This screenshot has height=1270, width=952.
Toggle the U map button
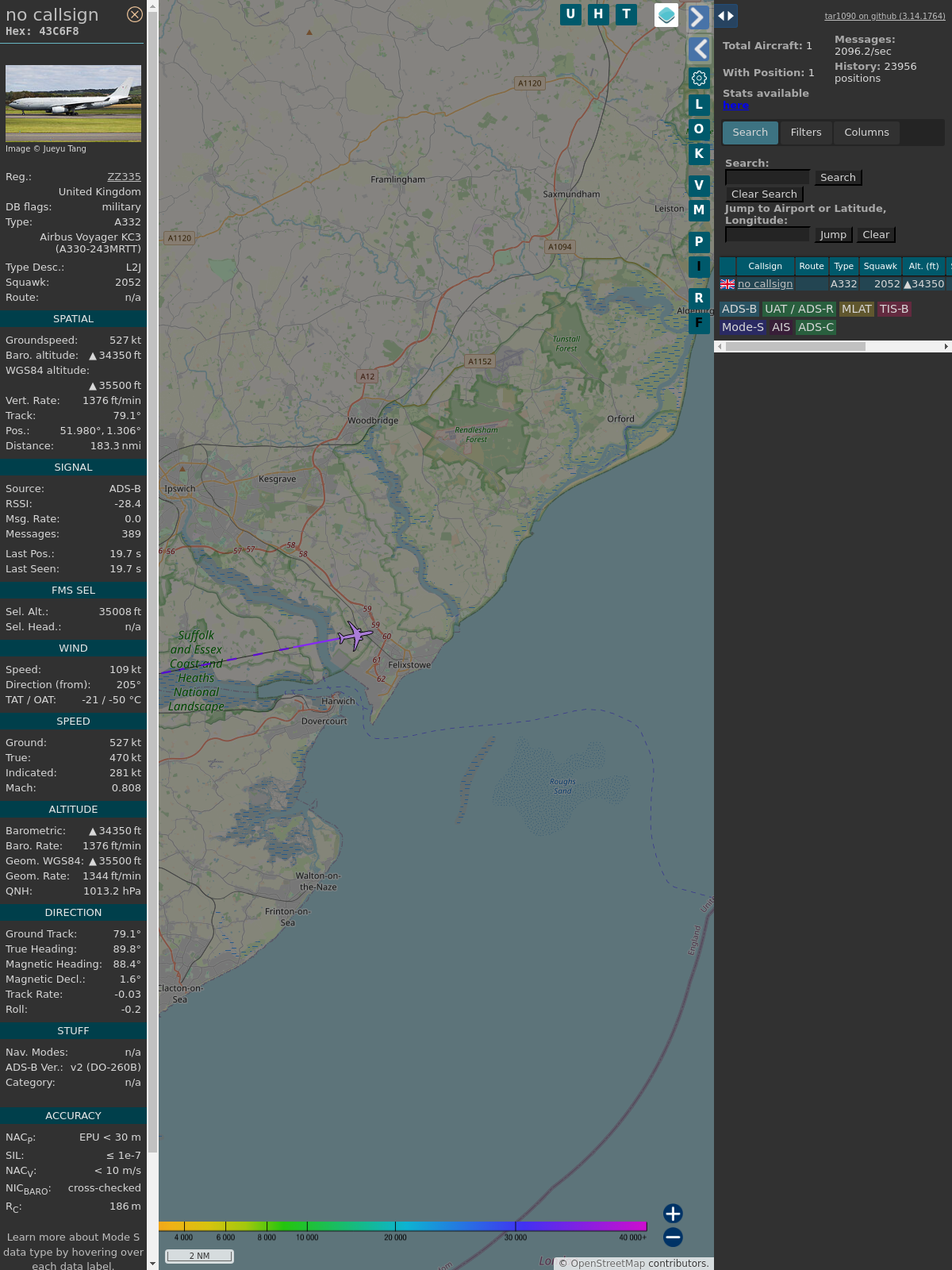[570, 14]
